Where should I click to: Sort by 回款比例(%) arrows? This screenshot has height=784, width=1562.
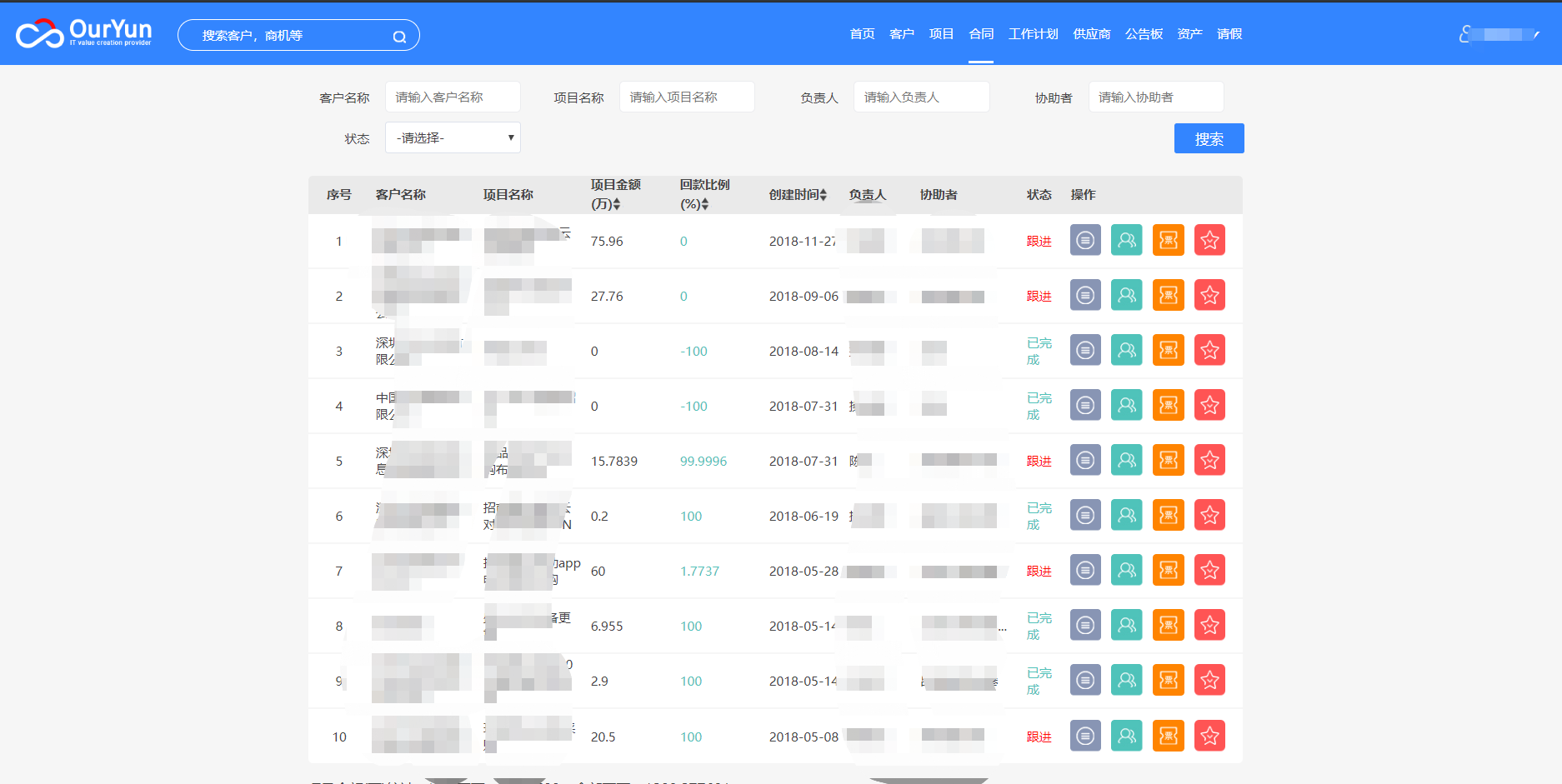[705, 204]
